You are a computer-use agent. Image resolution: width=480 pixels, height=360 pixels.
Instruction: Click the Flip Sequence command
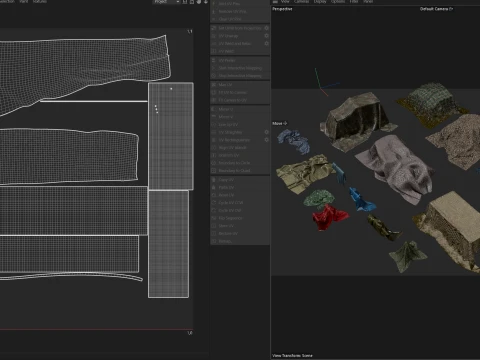tap(230, 218)
